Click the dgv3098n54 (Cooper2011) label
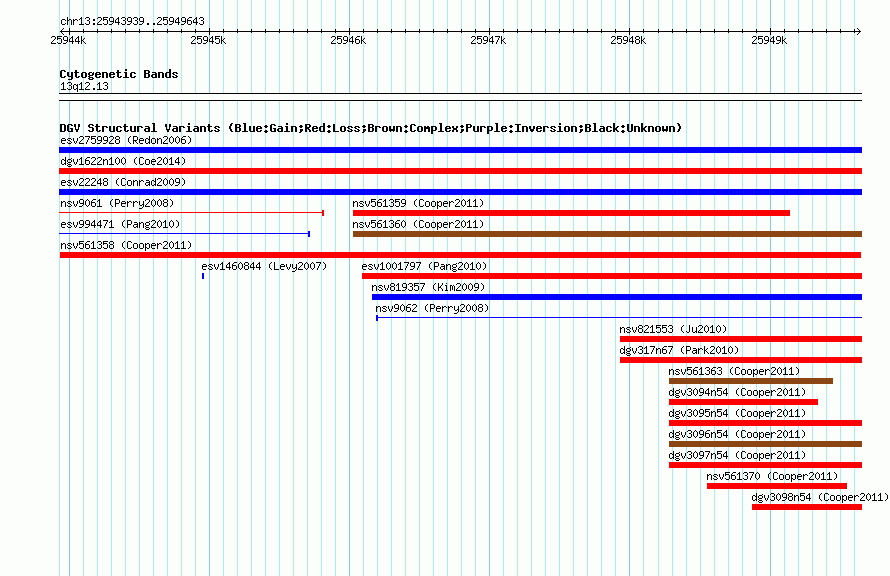The width and height of the screenshot is (890, 576). pos(820,497)
